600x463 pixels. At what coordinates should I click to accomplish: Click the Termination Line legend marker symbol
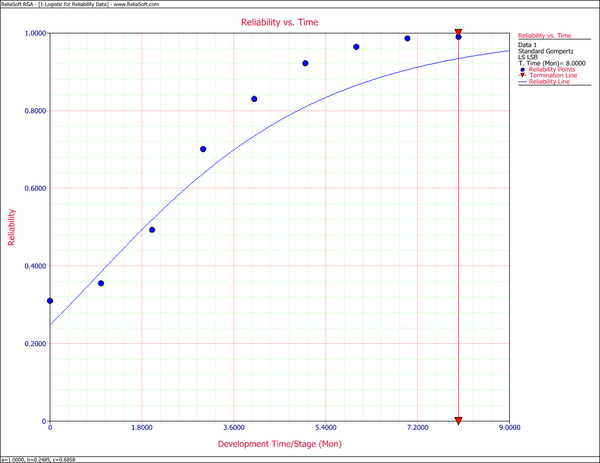point(522,75)
